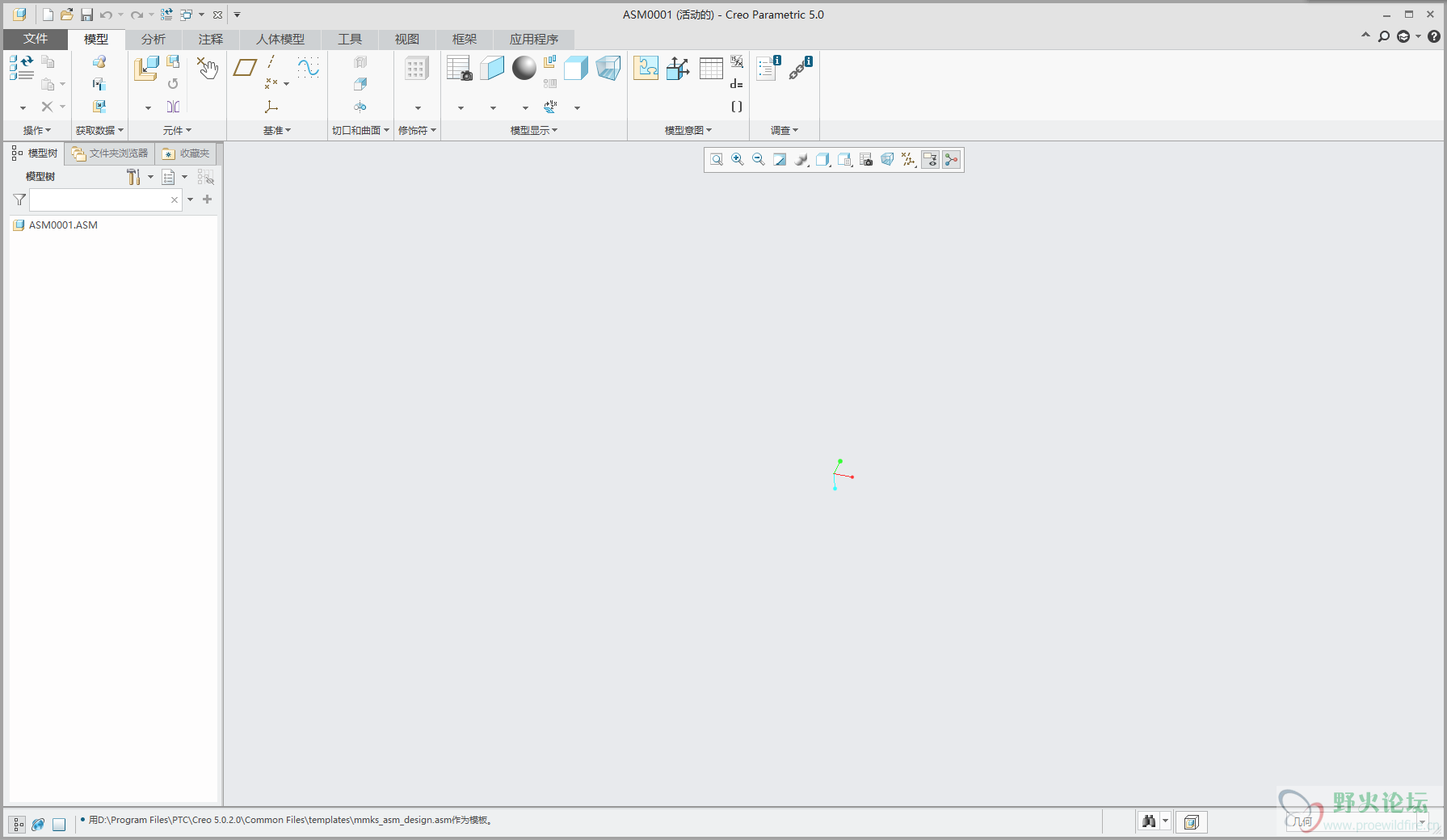Switch to the 注释 ribbon tab
1447x840 pixels.
[x=211, y=39]
